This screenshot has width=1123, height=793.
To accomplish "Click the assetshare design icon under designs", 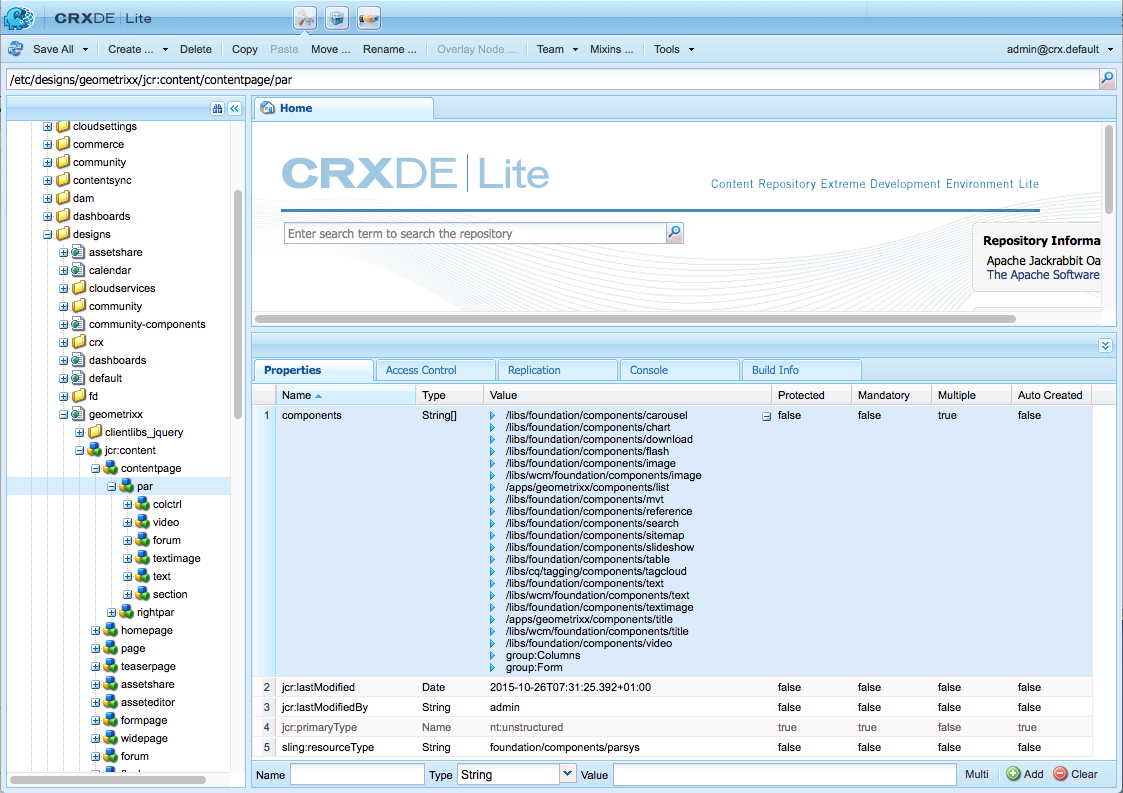I will point(78,252).
